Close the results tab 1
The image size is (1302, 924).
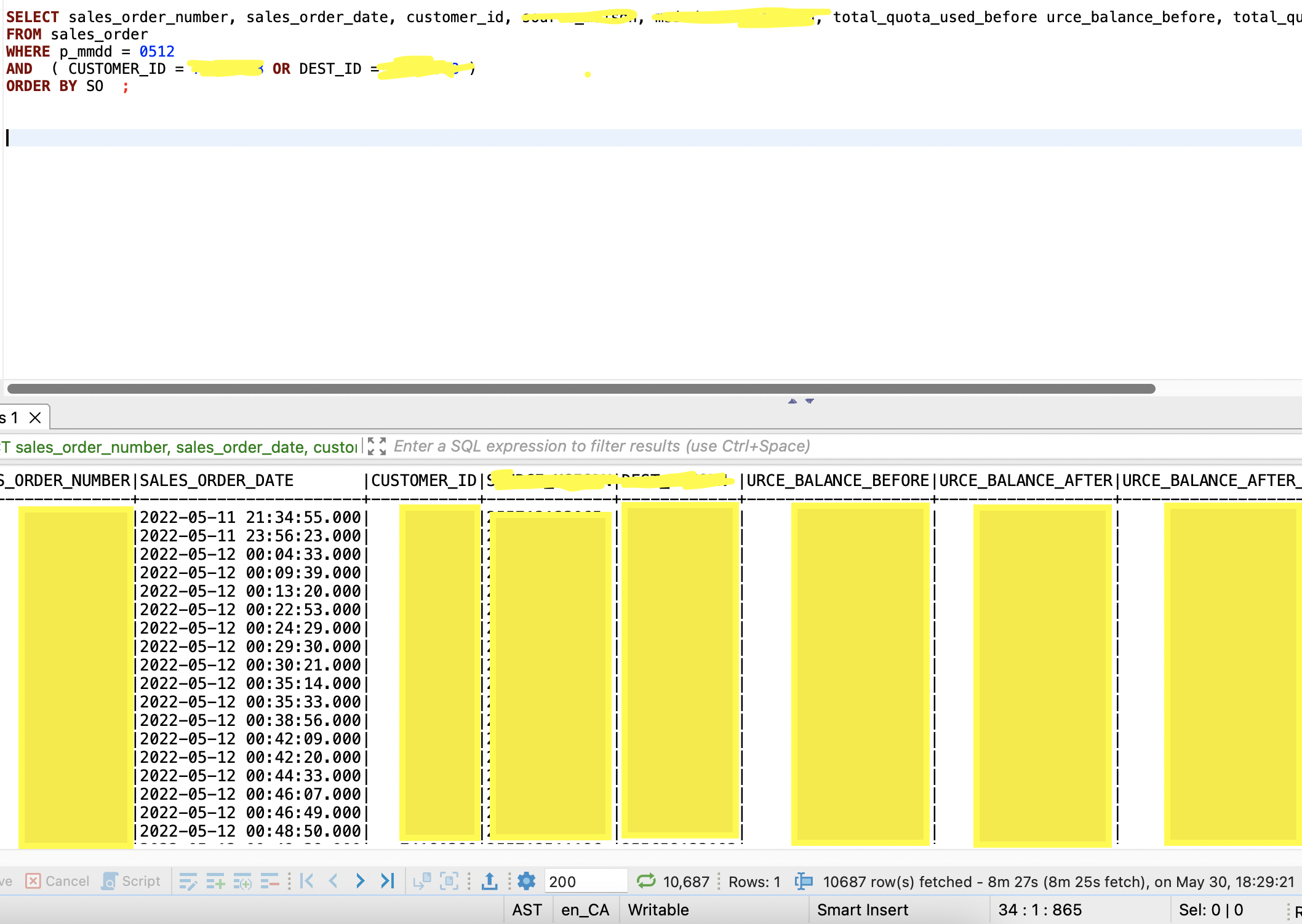click(x=36, y=417)
